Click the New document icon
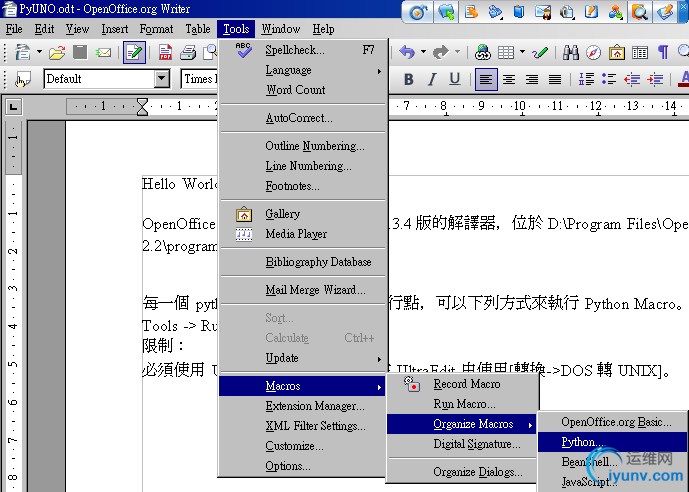The width and height of the screenshot is (689, 492). click(22, 52)
